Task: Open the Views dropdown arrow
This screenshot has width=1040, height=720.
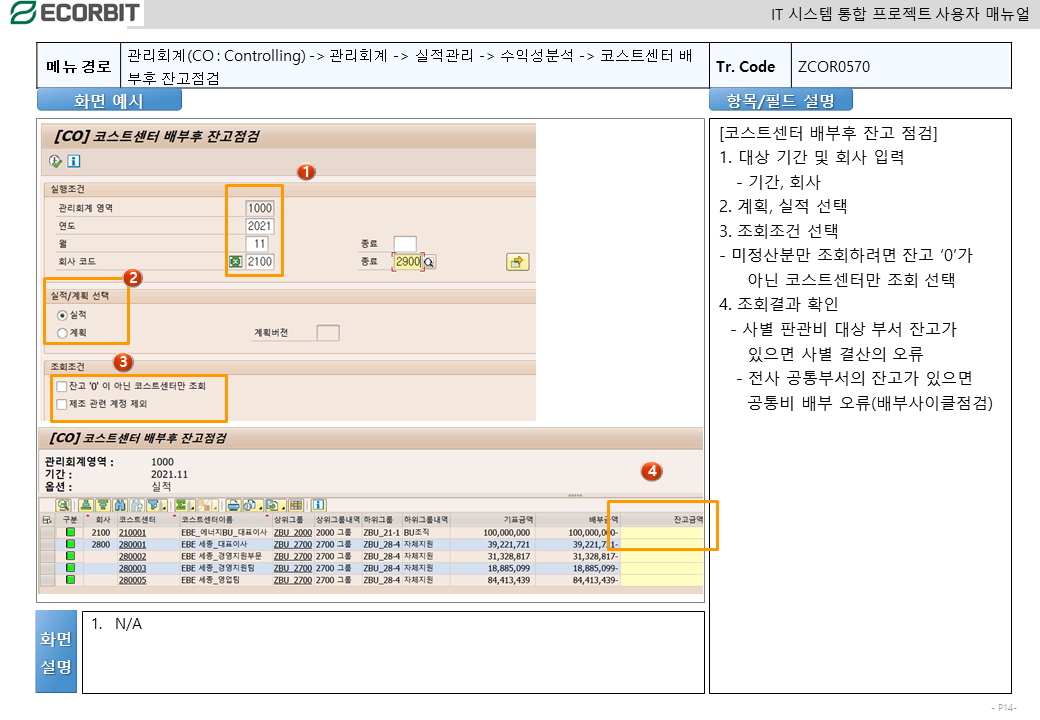Action: [260, 507]
